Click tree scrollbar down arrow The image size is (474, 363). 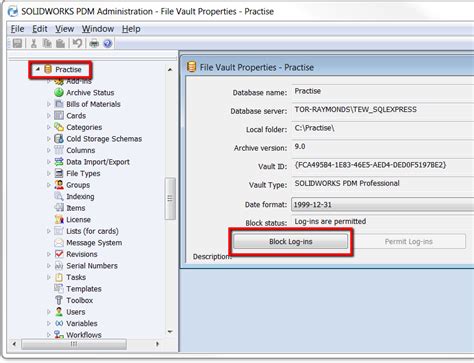pos(170,332)
